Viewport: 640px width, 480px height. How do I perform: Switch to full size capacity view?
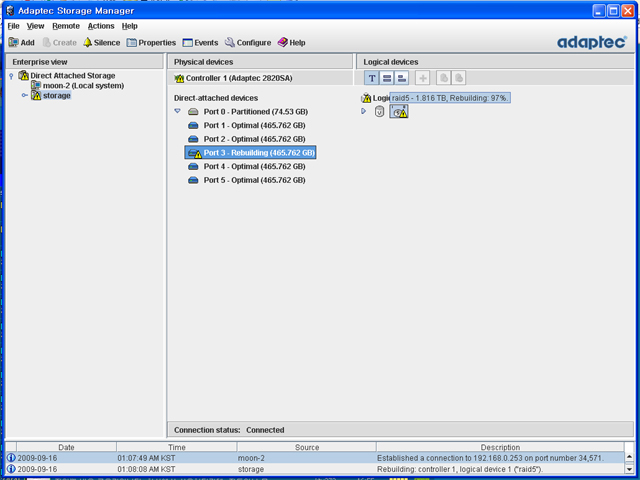387,78
